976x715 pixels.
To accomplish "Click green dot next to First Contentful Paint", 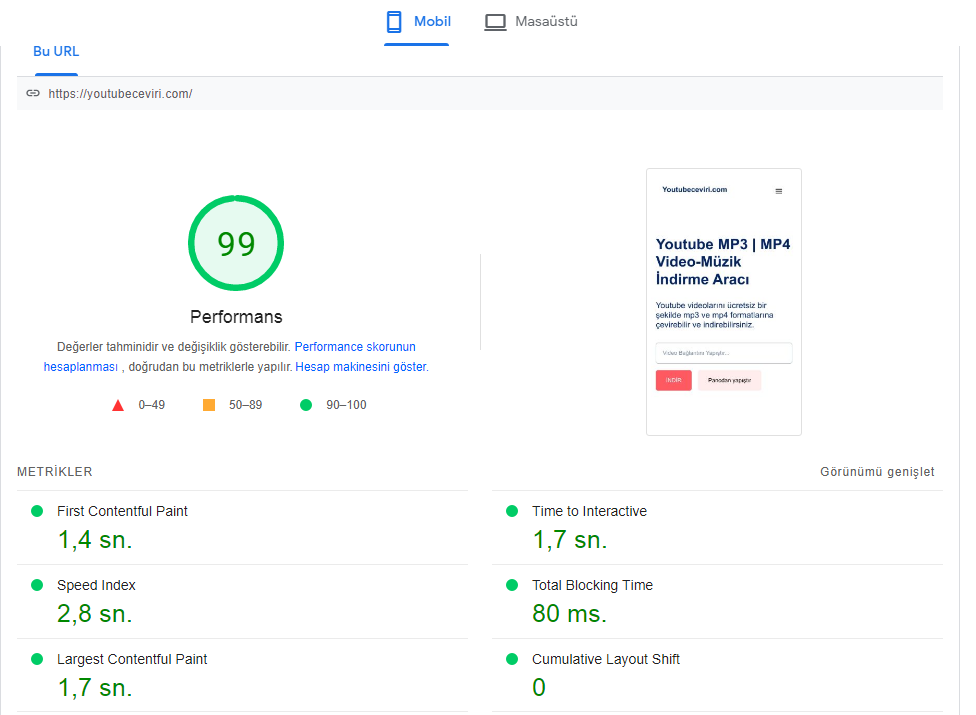I will pyautogui.click(x=37, y=511).
